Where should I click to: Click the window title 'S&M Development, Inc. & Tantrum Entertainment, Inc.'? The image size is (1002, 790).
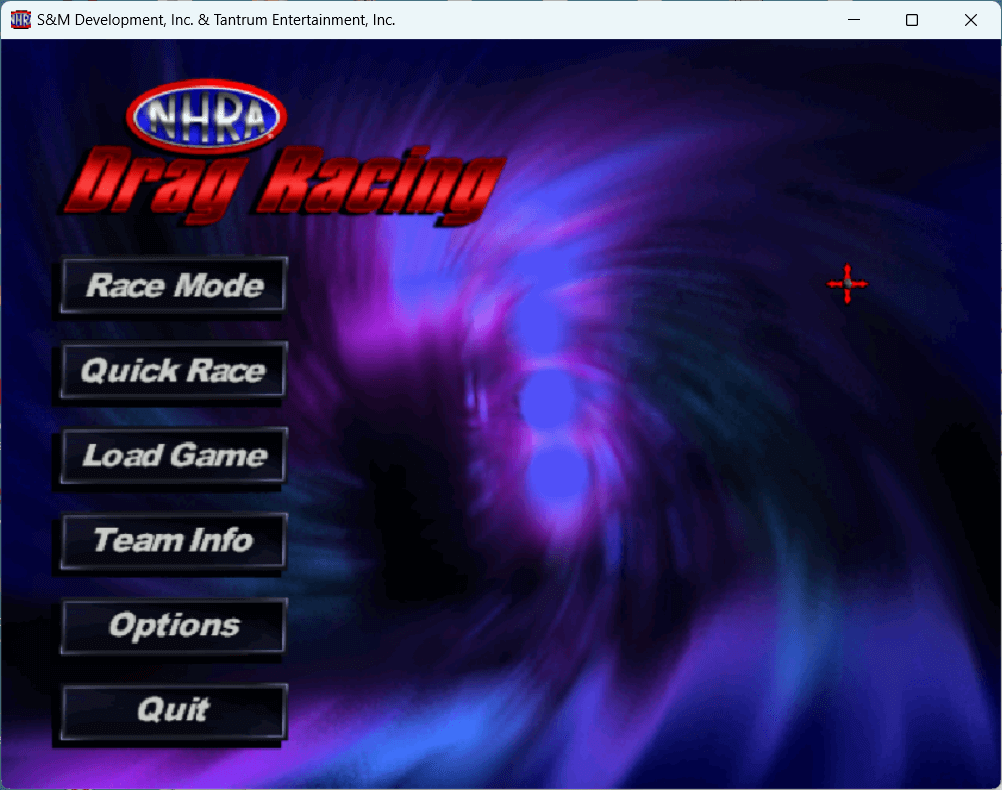tap(216, 20)
